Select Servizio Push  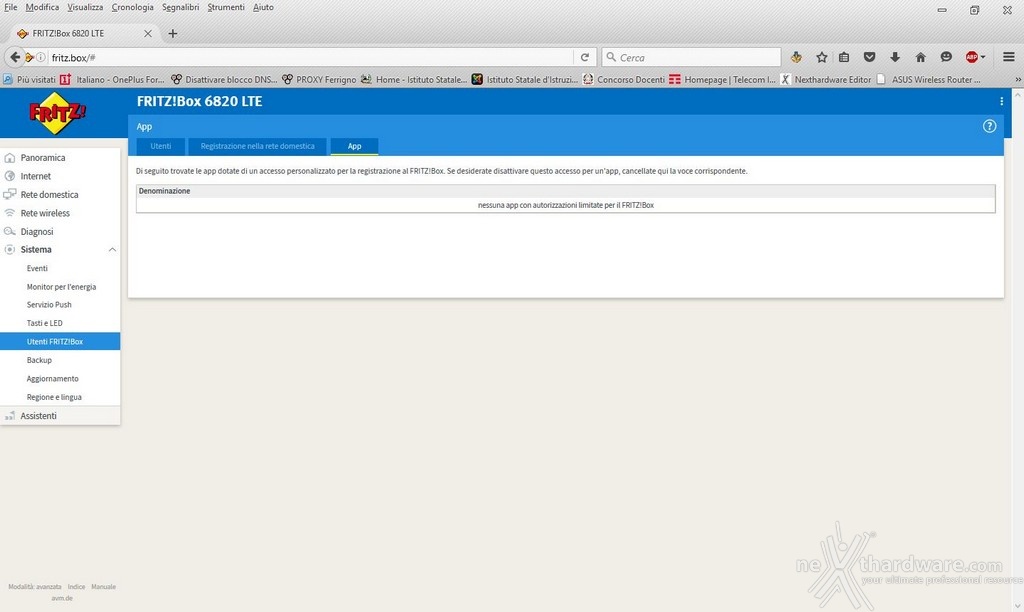coord(49,304)
